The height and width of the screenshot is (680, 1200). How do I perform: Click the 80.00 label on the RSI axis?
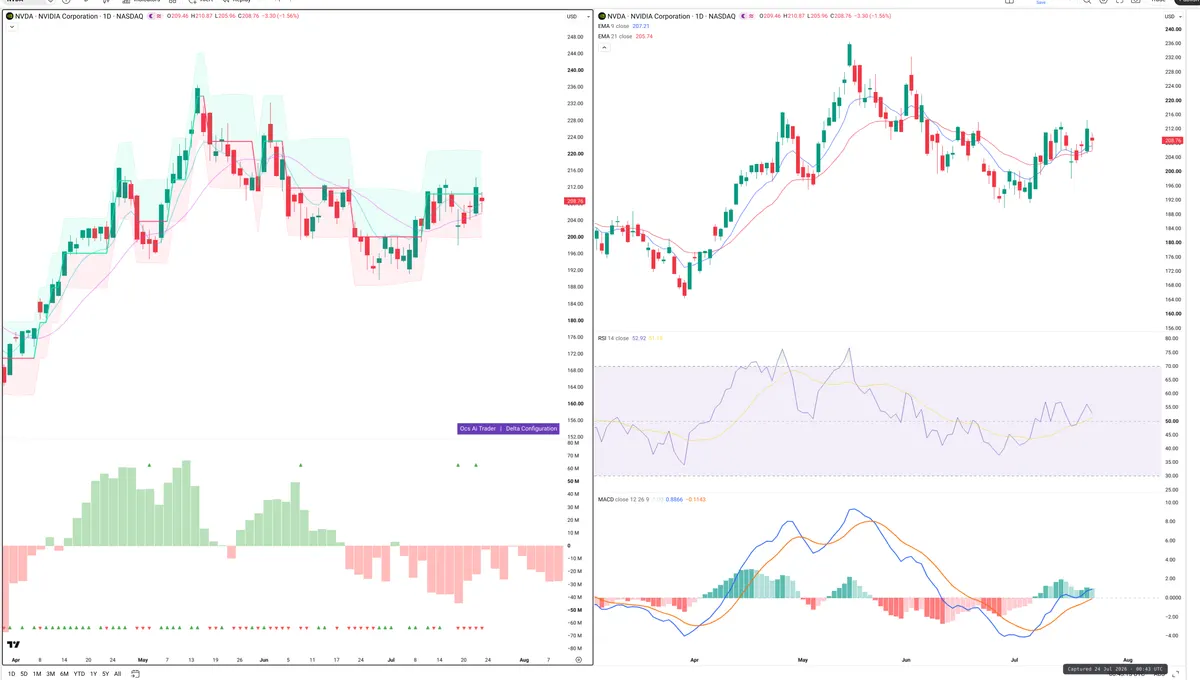(1171, 339)
